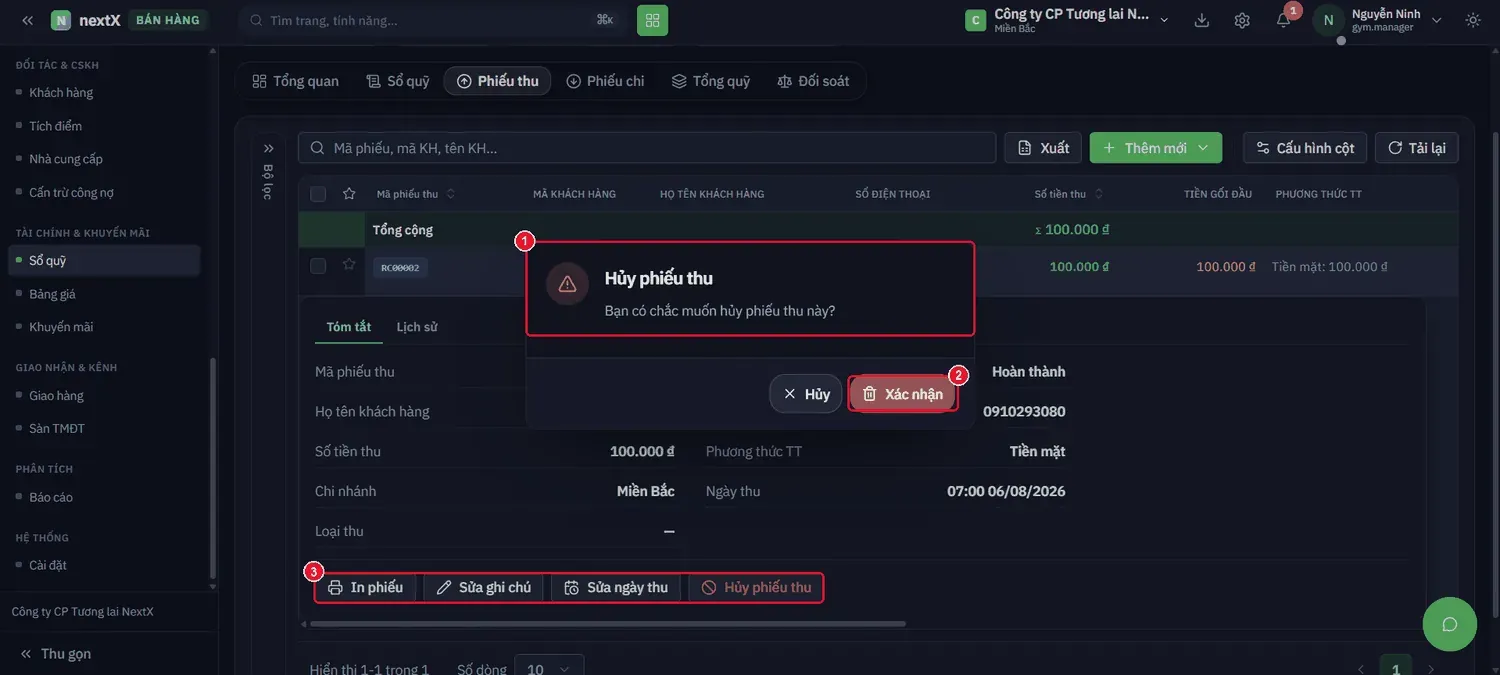The height and width of the screenshot is (675, 1500).
Task: Click the Xuất export button
Action: [x=1043, y=148]
